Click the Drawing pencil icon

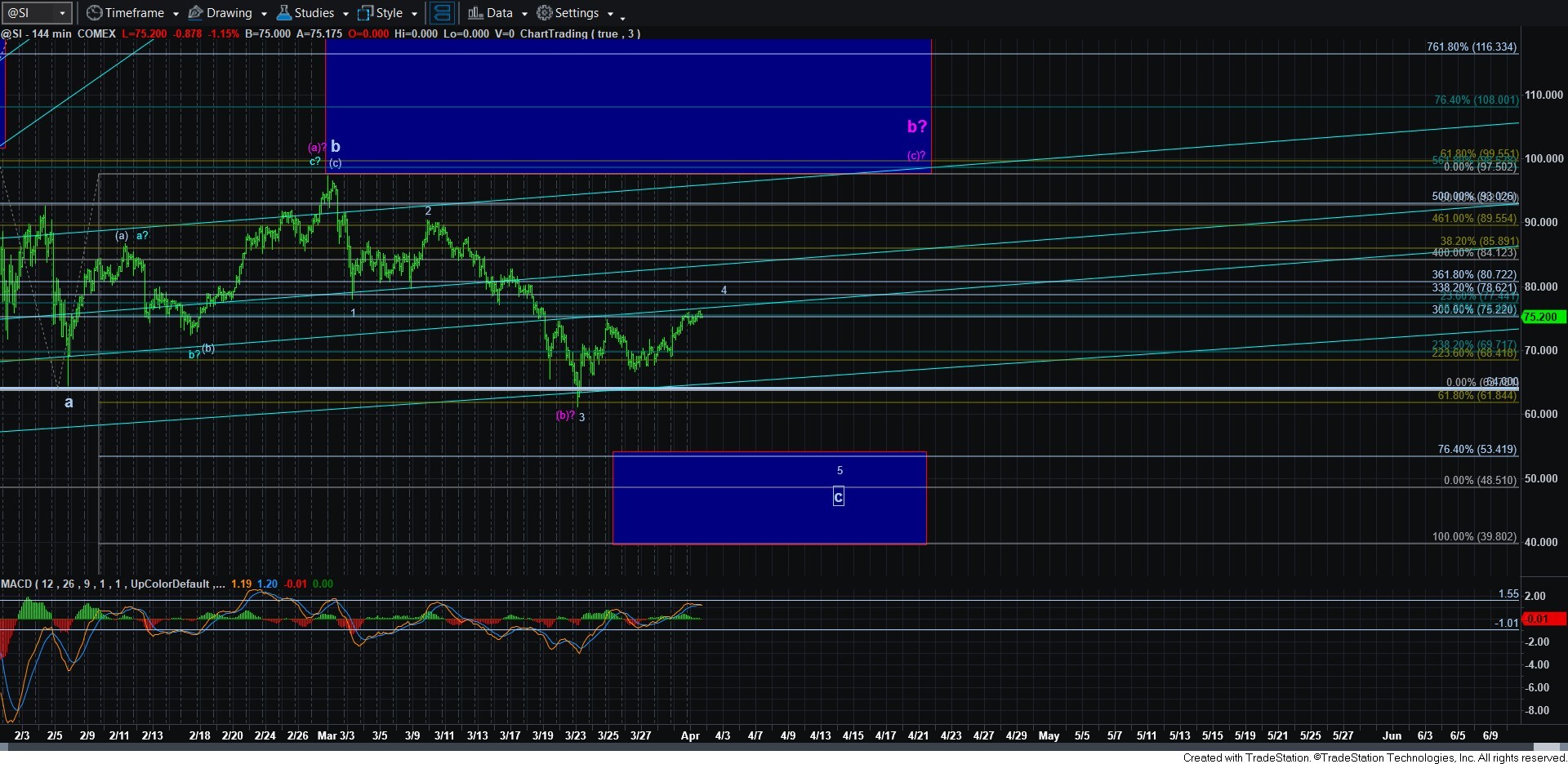(x=196, y=13)
